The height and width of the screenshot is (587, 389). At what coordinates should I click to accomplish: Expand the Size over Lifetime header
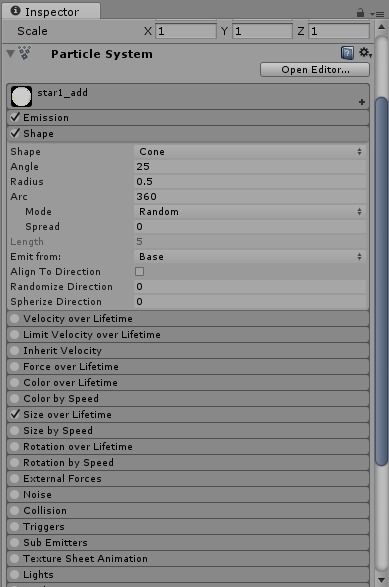tap(188, 414)
